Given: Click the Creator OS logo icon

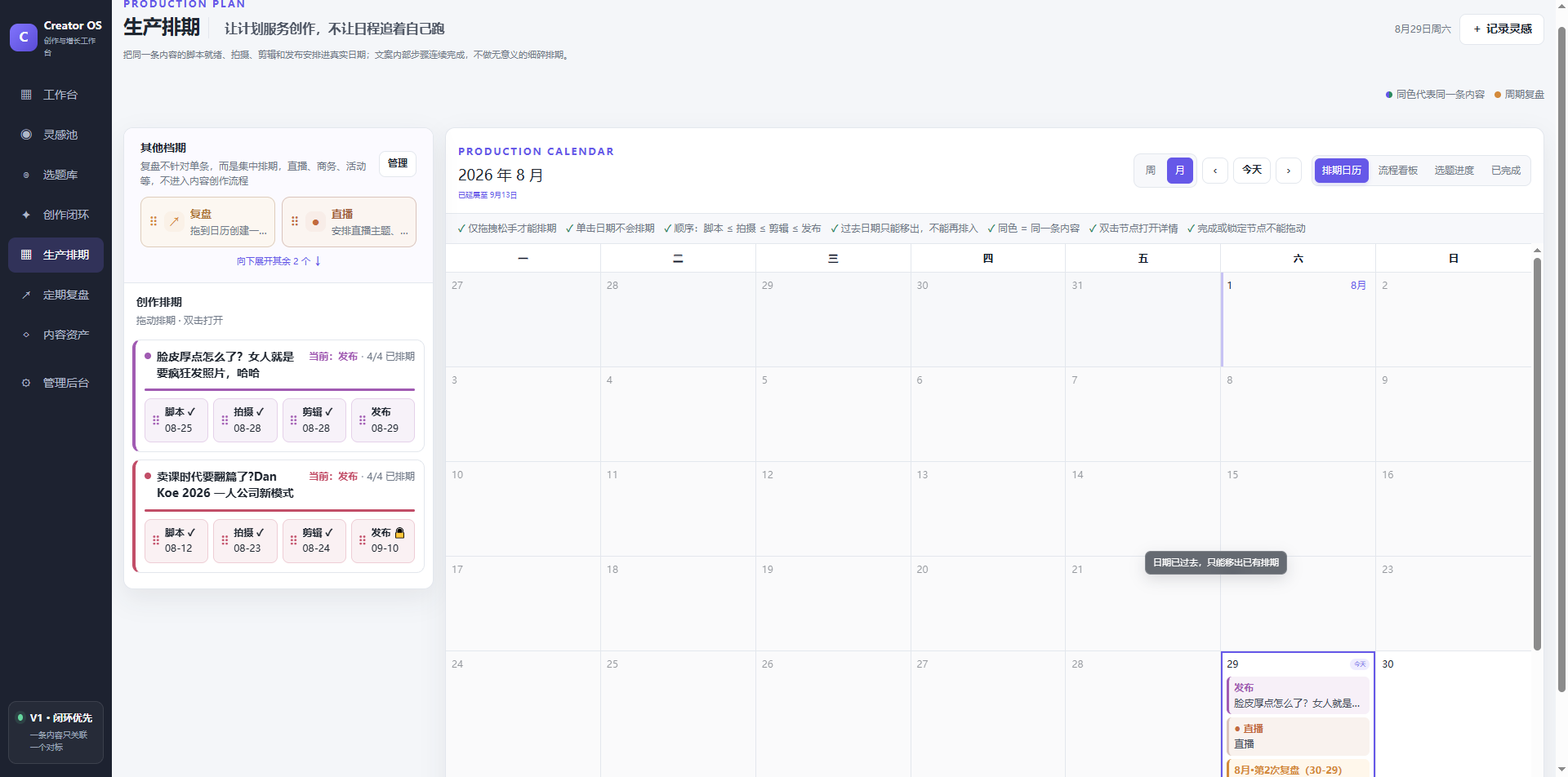Looking at the screenshot, I should pos(24,37).
